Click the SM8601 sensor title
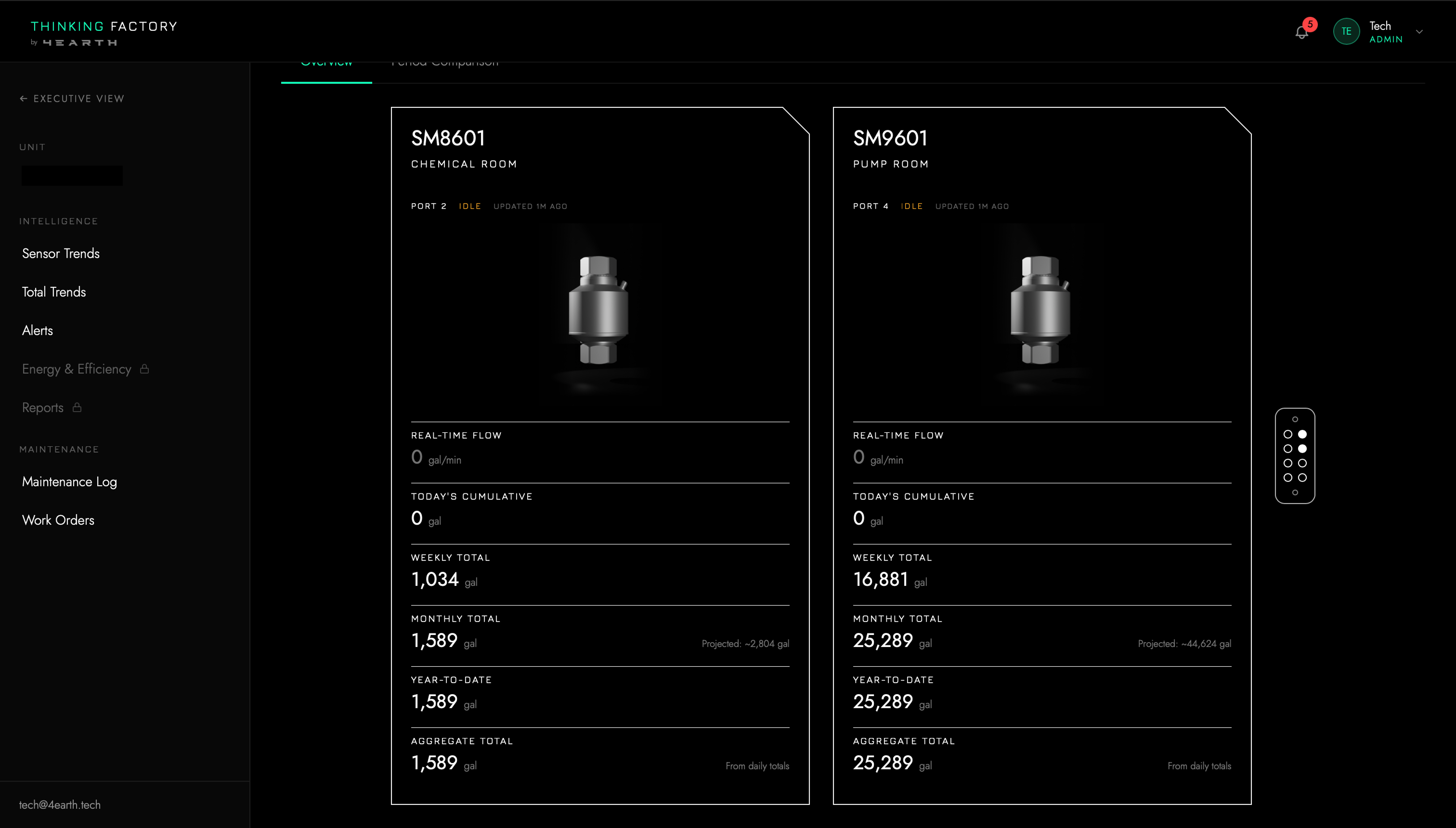The height and width of the screenshot is (828, 1456). pyautogui.click(x=448, y=138)
